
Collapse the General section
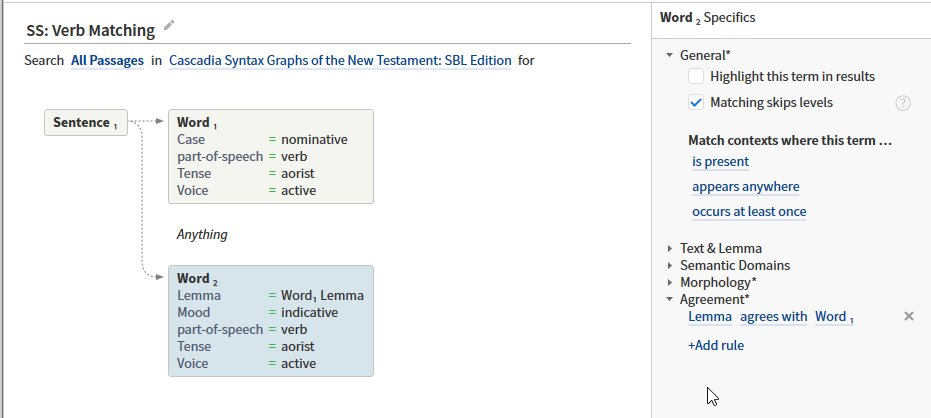click(670, 55)
